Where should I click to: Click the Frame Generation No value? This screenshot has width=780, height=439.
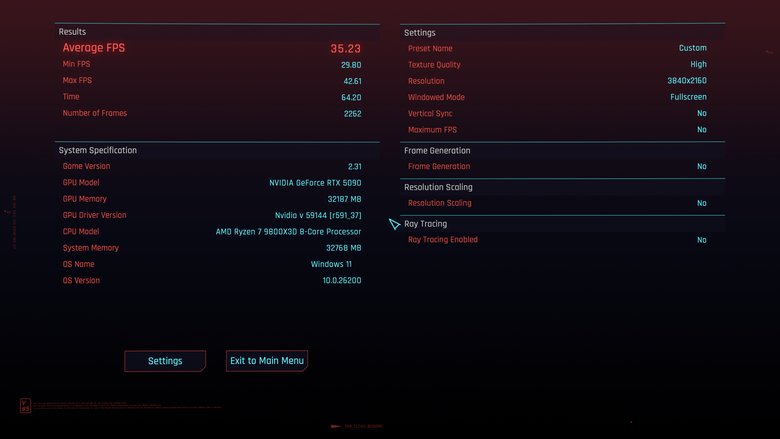tap(701, 167)
